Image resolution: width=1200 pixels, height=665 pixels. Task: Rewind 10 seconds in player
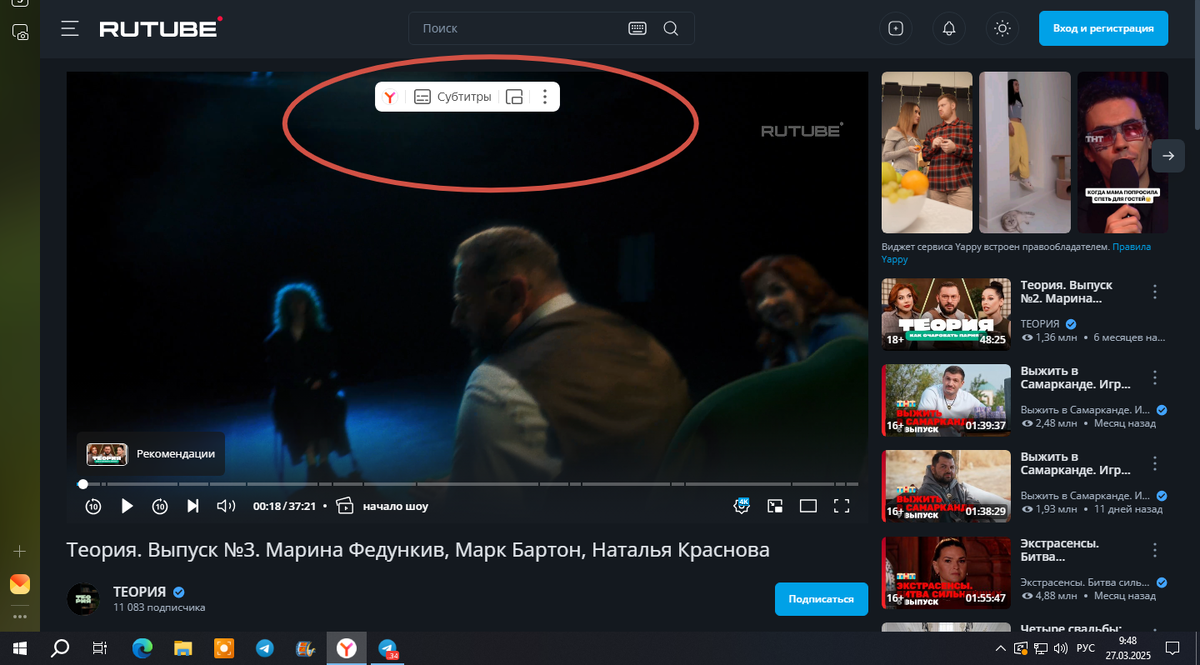tap(93, 507)
